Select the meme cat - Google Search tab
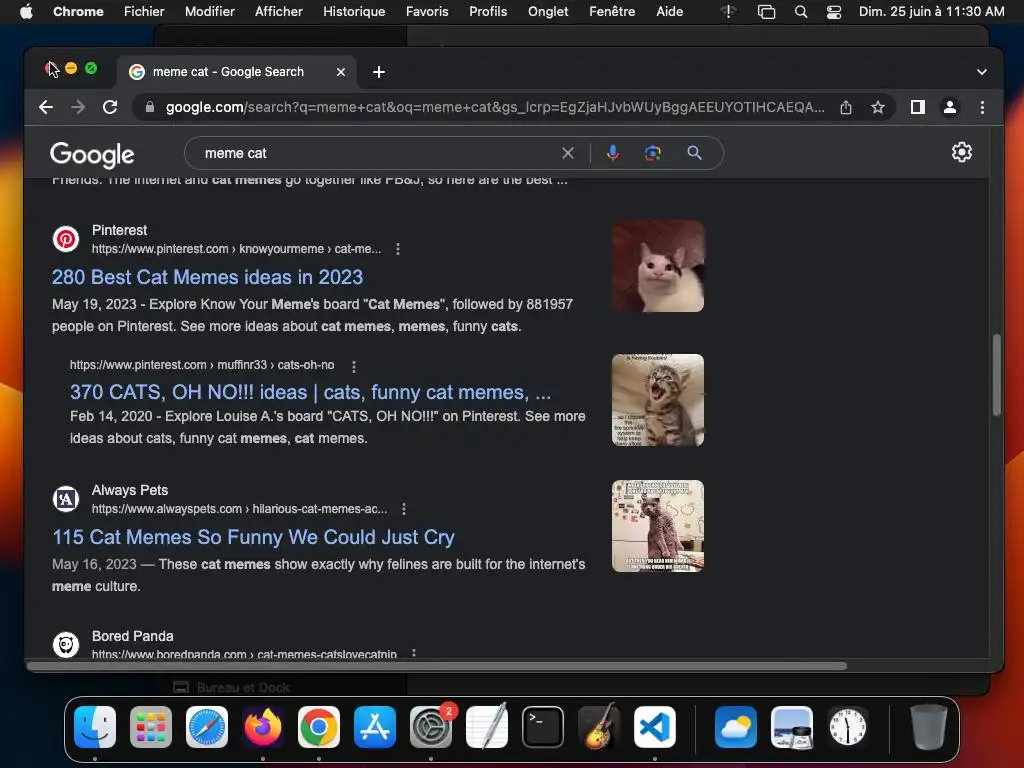The height and width of the screenshot is (768, 1024). (x=237, y=72)
